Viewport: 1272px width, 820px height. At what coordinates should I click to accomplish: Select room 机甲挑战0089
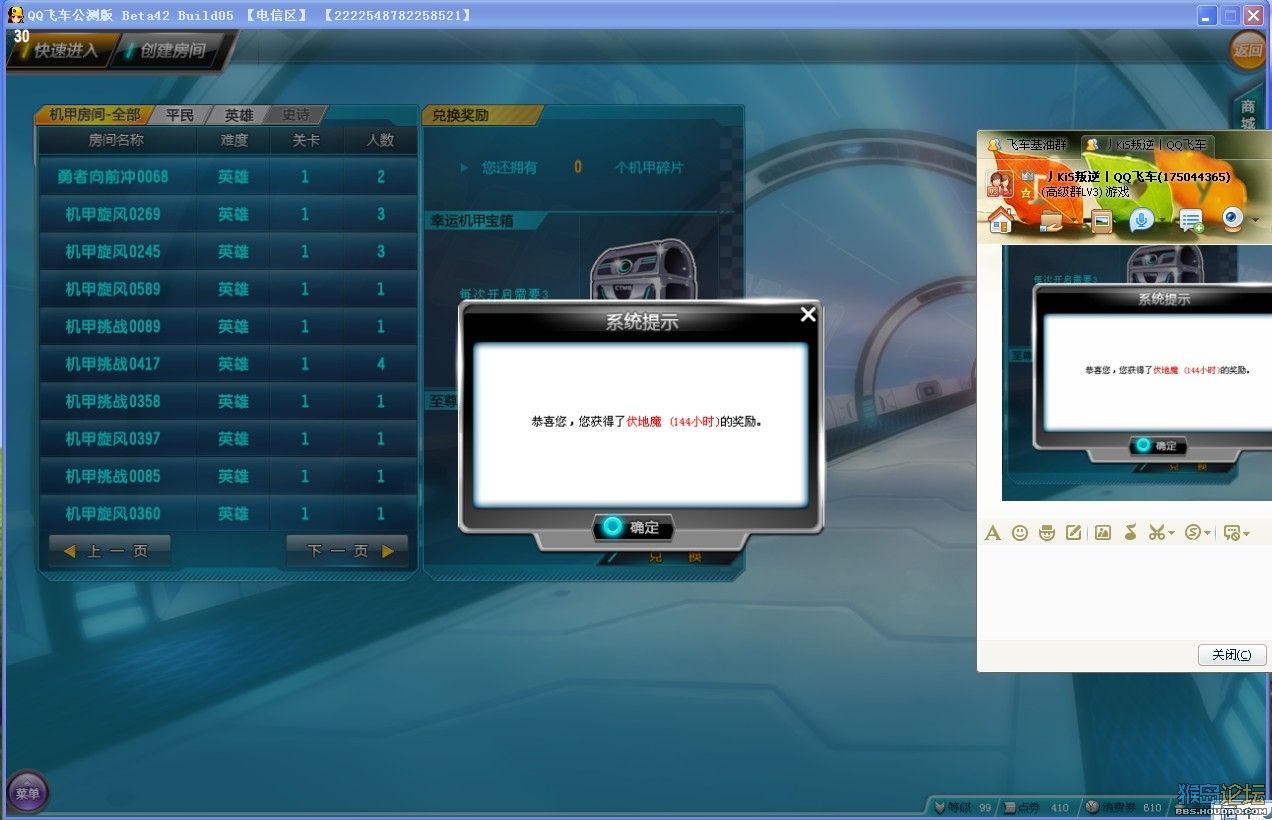pyautogui.click(x=228, y=327)
